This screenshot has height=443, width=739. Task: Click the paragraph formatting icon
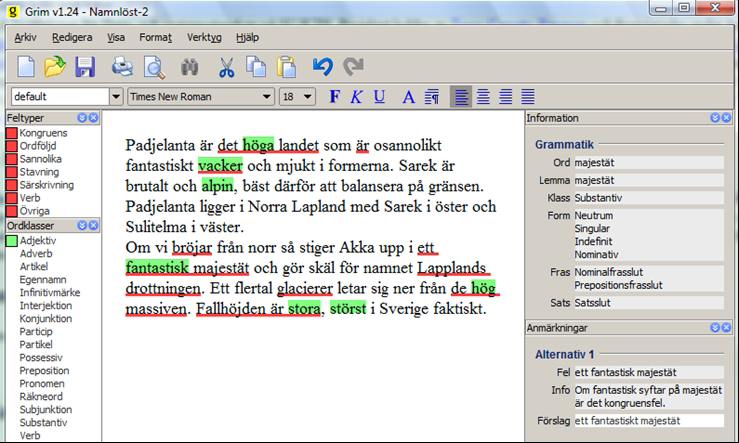point(432,97)
